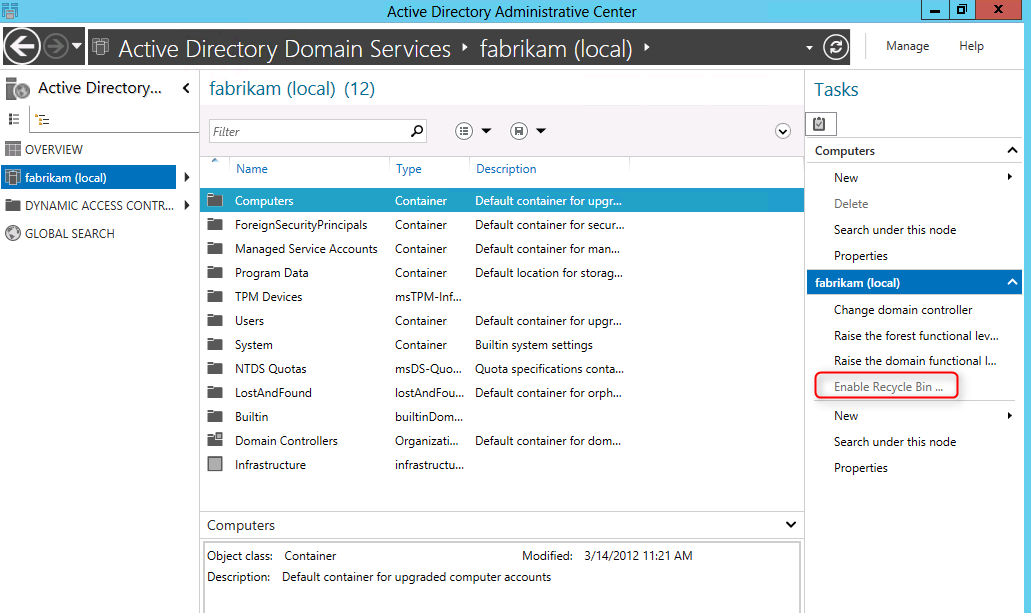Click Change domain controller
Viewport: 1031px width, 613px height.
point(902,309)
